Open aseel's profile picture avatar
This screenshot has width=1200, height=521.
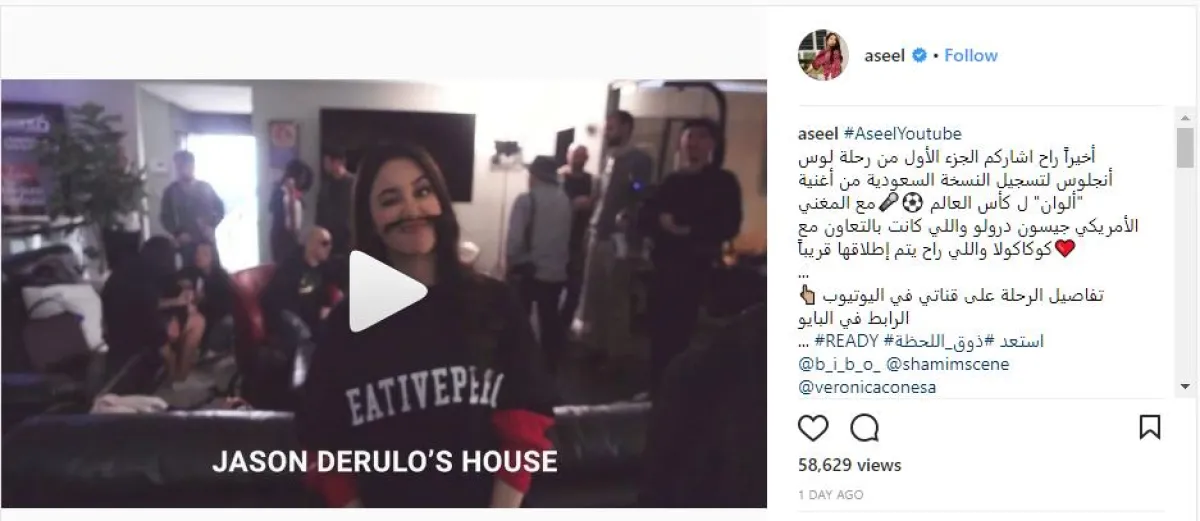[x=823, y=56]
